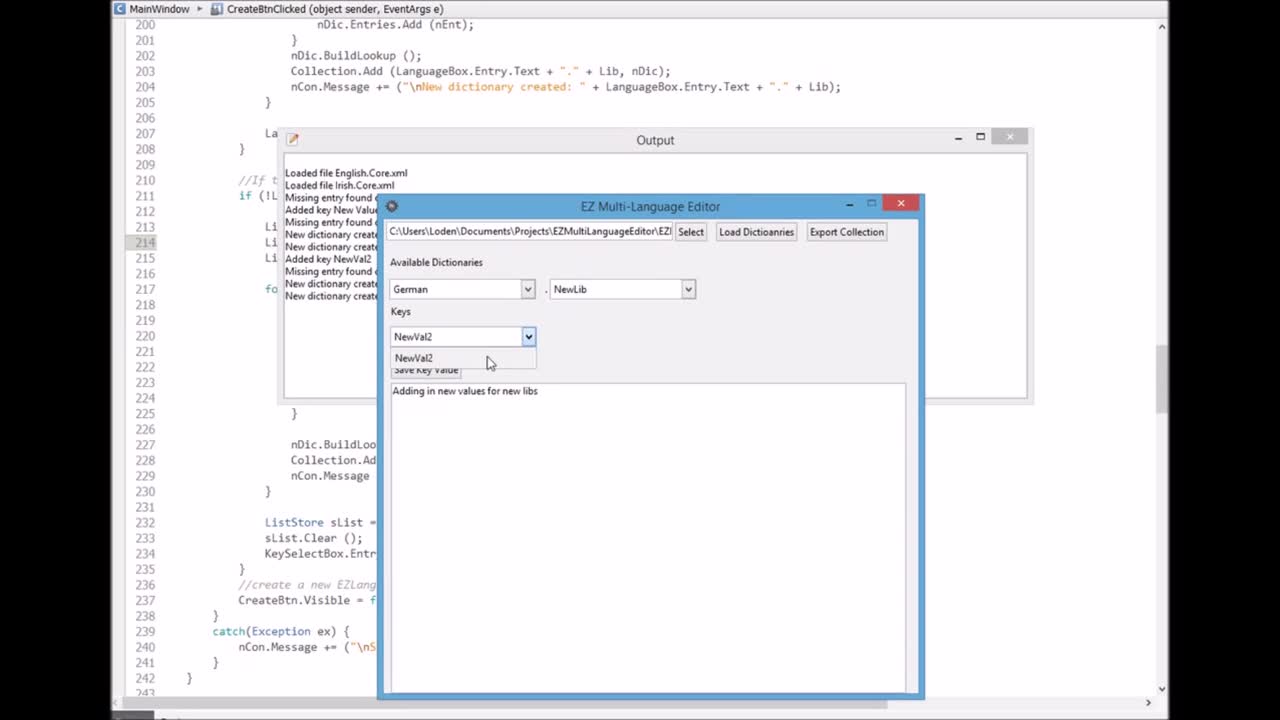The width and height of the screenshot is (1280, 720).
Task: Open the NewLib dictionary dropdown
Action: 687,289
